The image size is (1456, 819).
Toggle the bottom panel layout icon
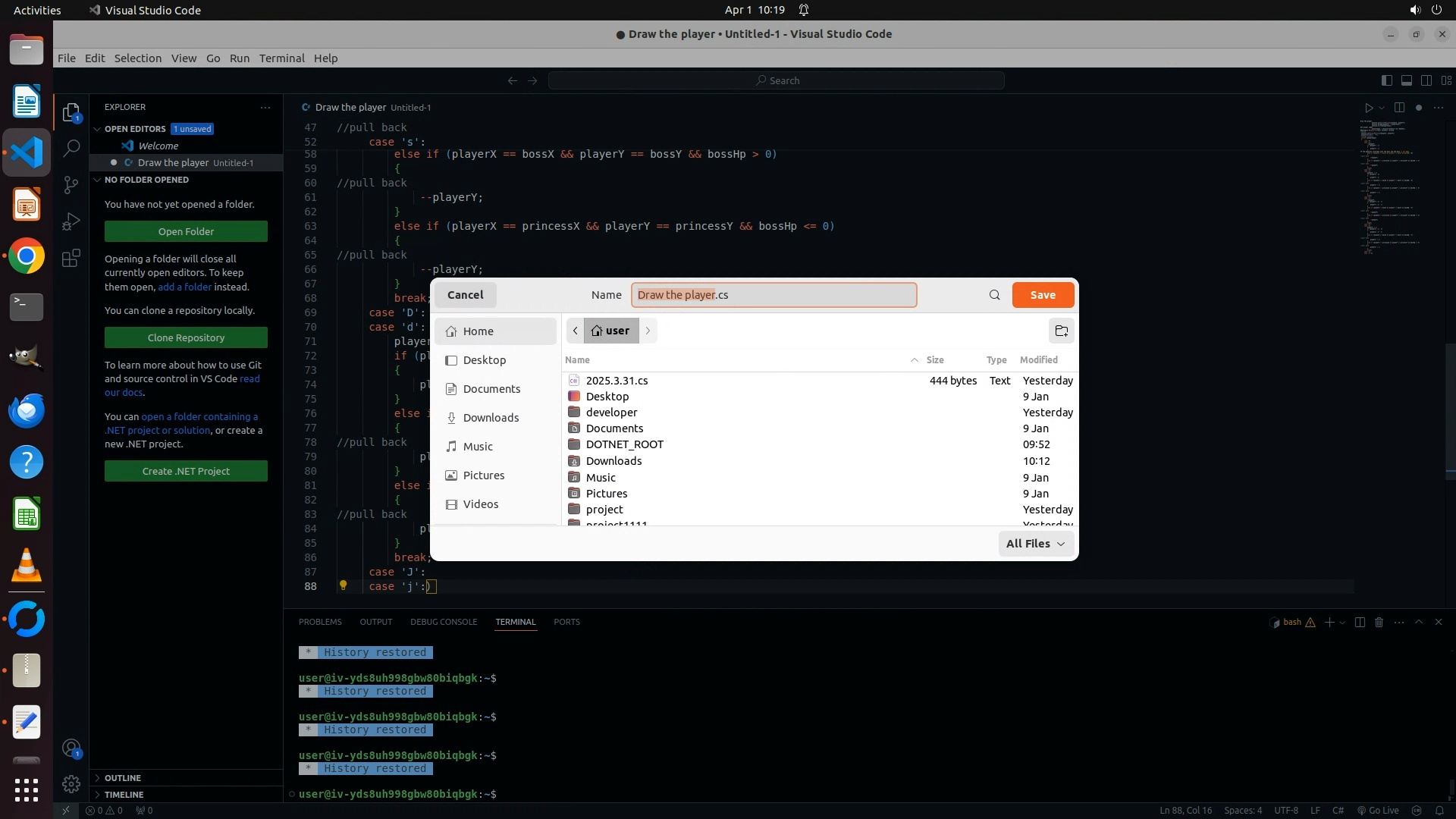click(x=1406, y=80)
